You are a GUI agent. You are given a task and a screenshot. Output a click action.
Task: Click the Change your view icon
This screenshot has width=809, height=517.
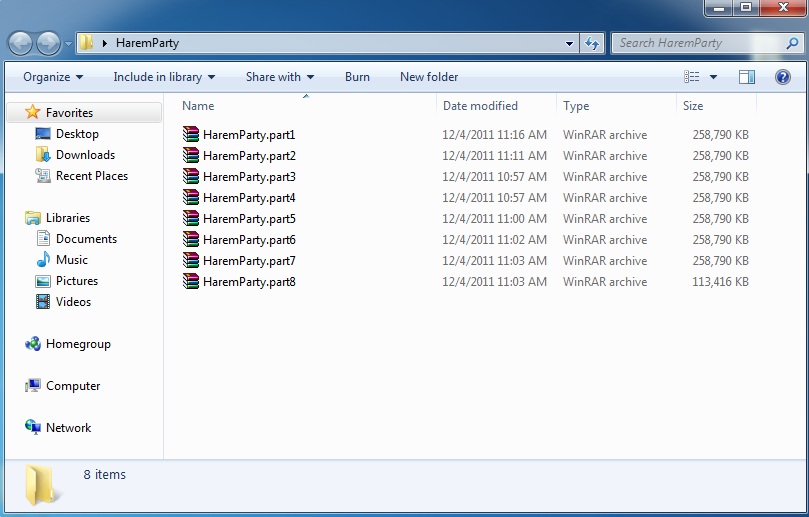[x=692, y=77]
